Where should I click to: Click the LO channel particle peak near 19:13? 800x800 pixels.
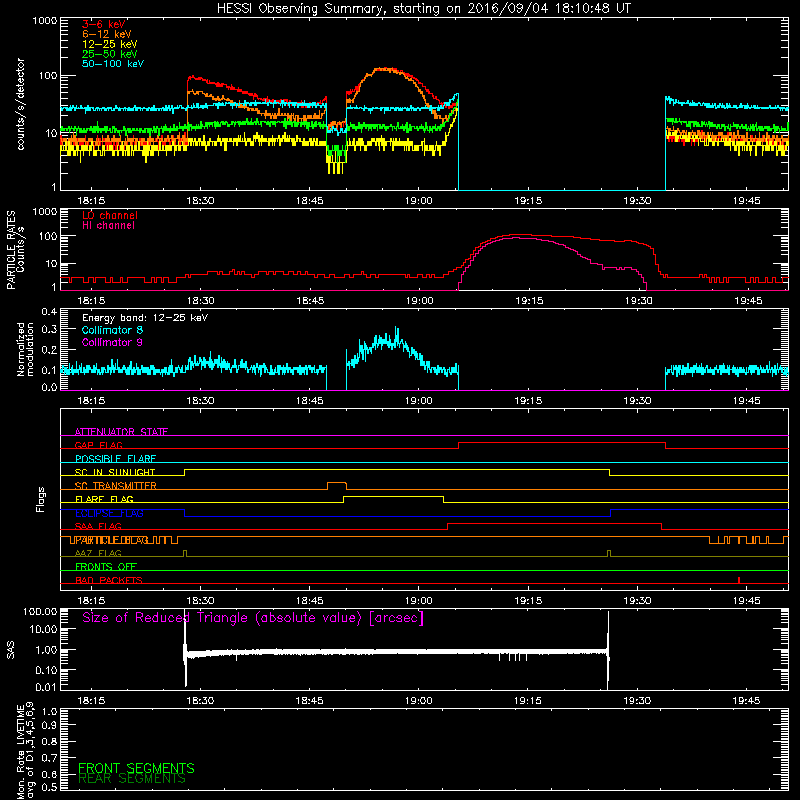[521, 235]
